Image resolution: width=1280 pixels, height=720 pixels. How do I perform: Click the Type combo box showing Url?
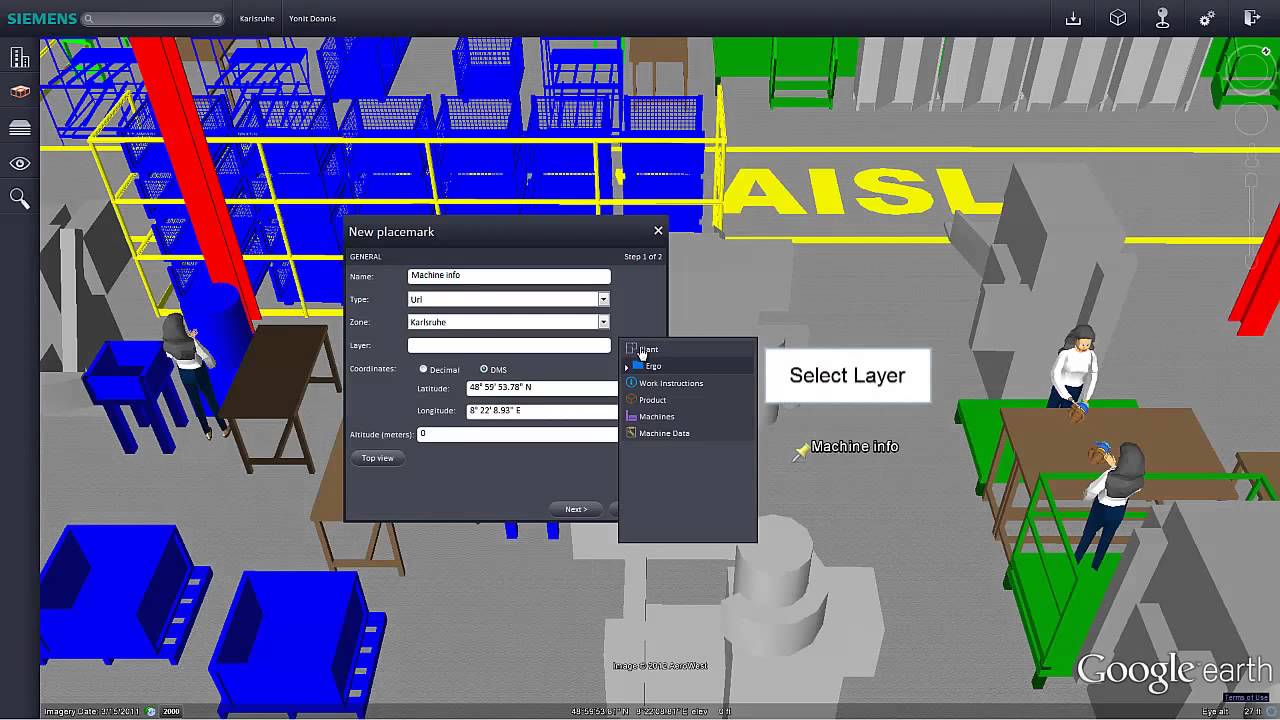point(509,299)
